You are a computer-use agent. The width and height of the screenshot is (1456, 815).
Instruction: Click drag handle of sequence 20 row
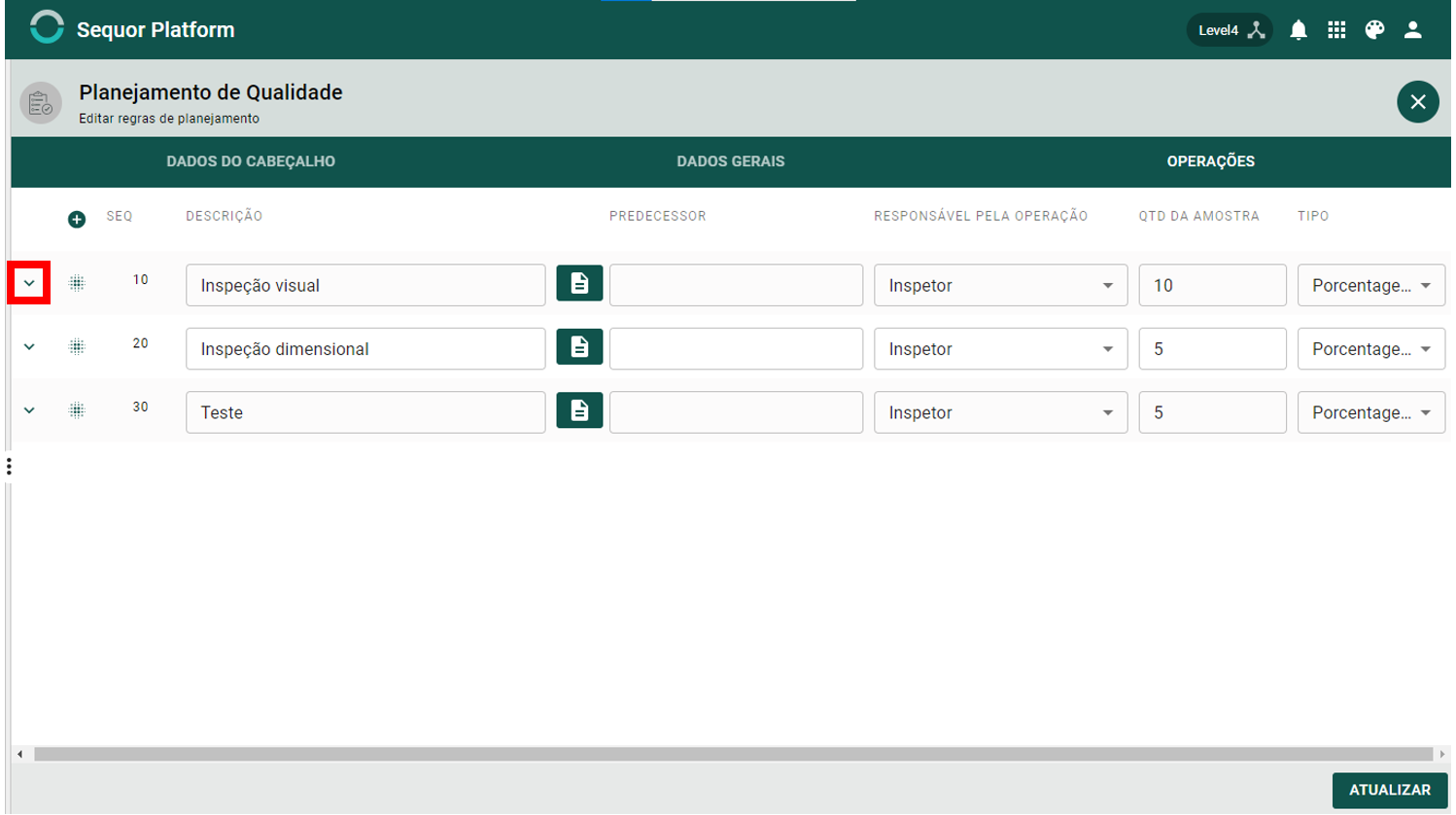[77, 346]
